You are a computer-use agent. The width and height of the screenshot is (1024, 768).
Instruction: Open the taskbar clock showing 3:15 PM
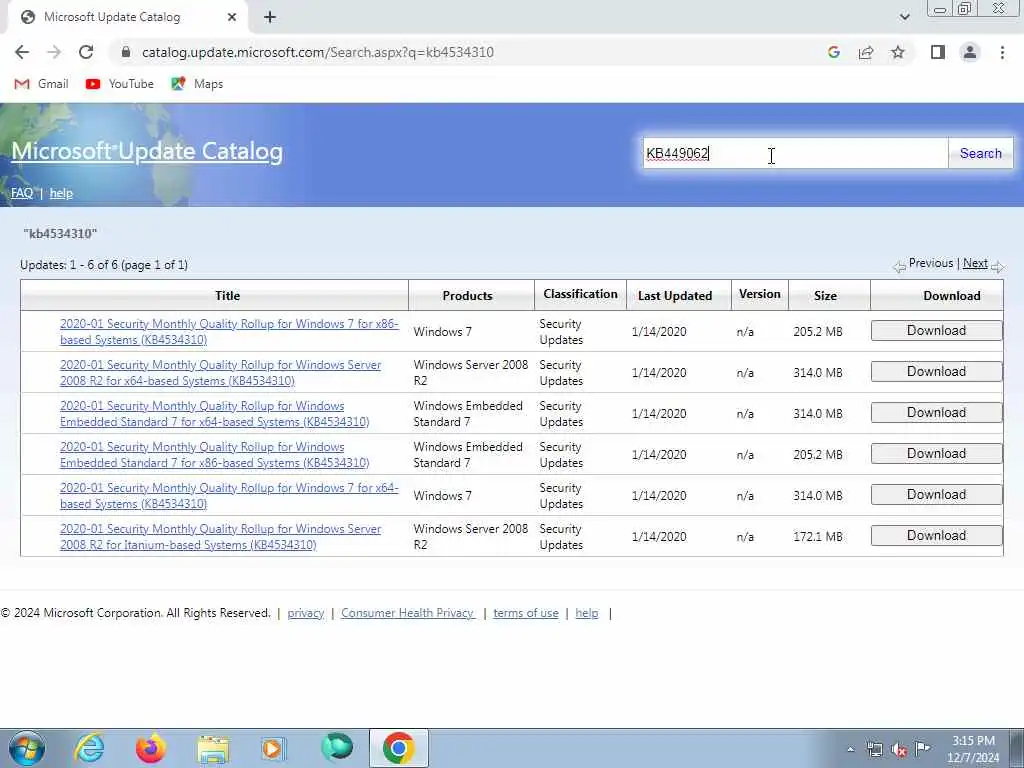point(973,749)
